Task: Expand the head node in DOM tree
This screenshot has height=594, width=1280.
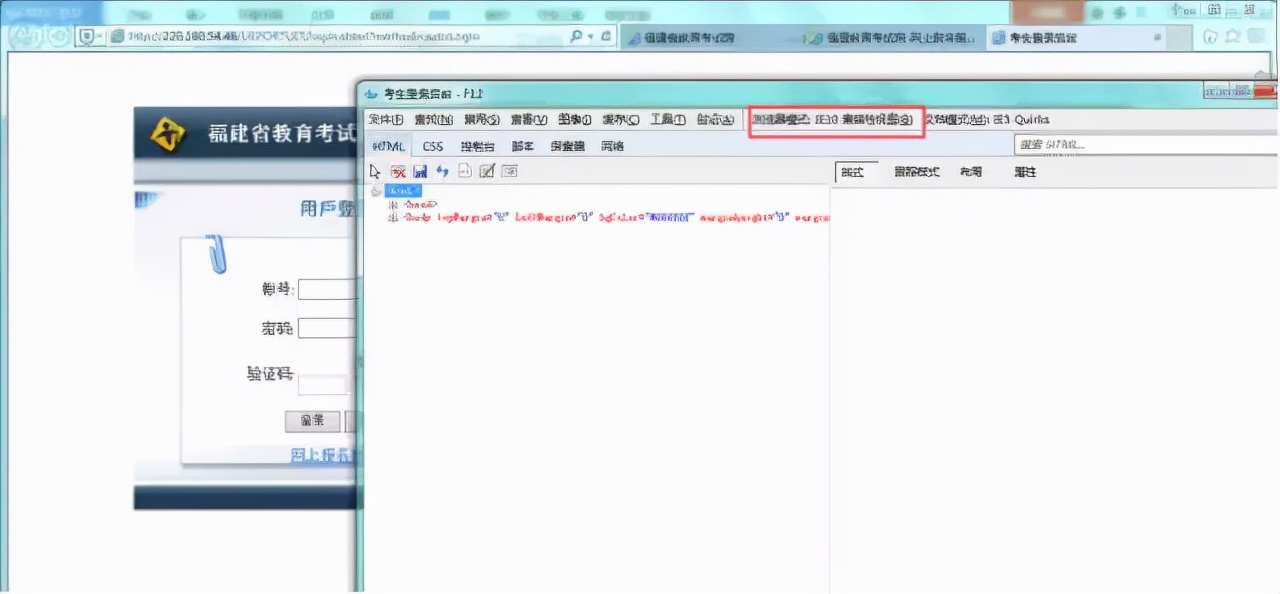Action: [x=392, y=204]
